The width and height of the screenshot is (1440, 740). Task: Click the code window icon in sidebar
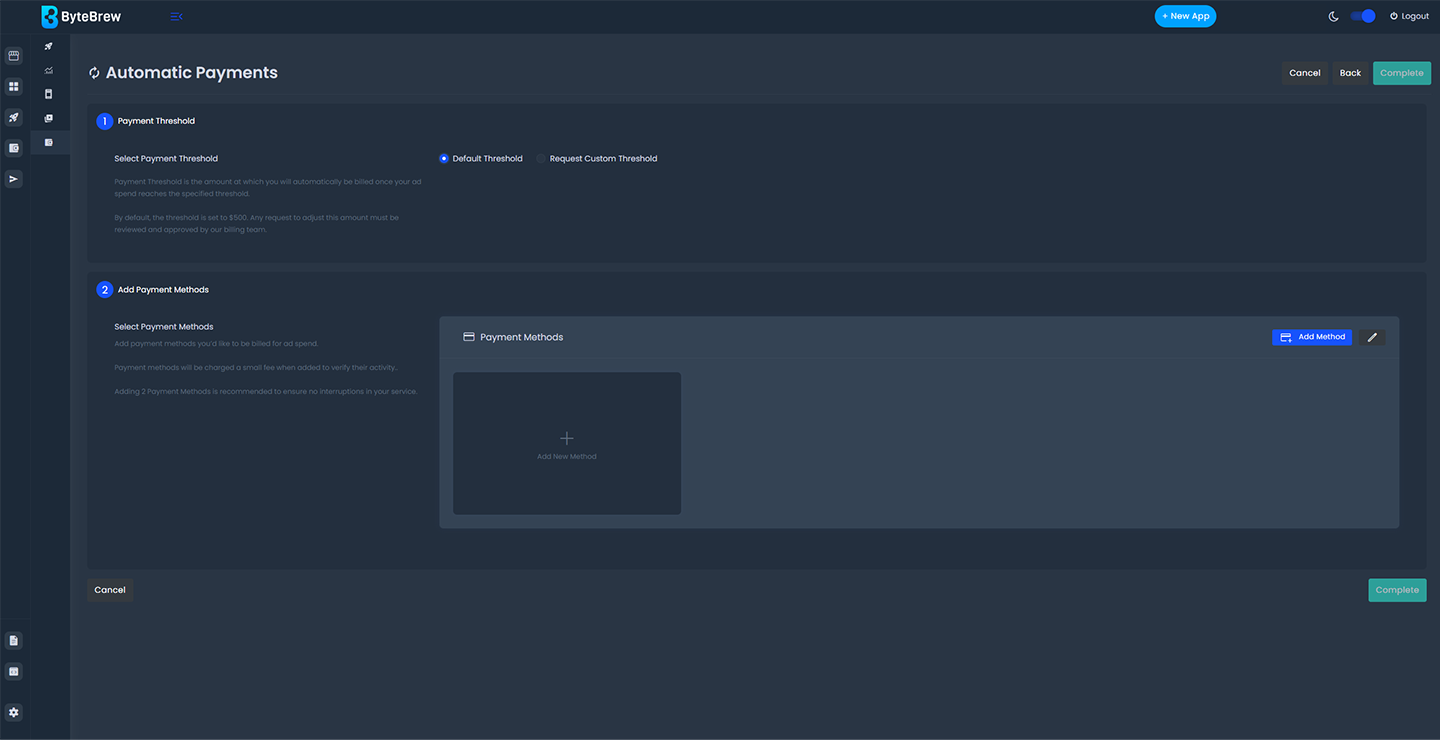14,671
